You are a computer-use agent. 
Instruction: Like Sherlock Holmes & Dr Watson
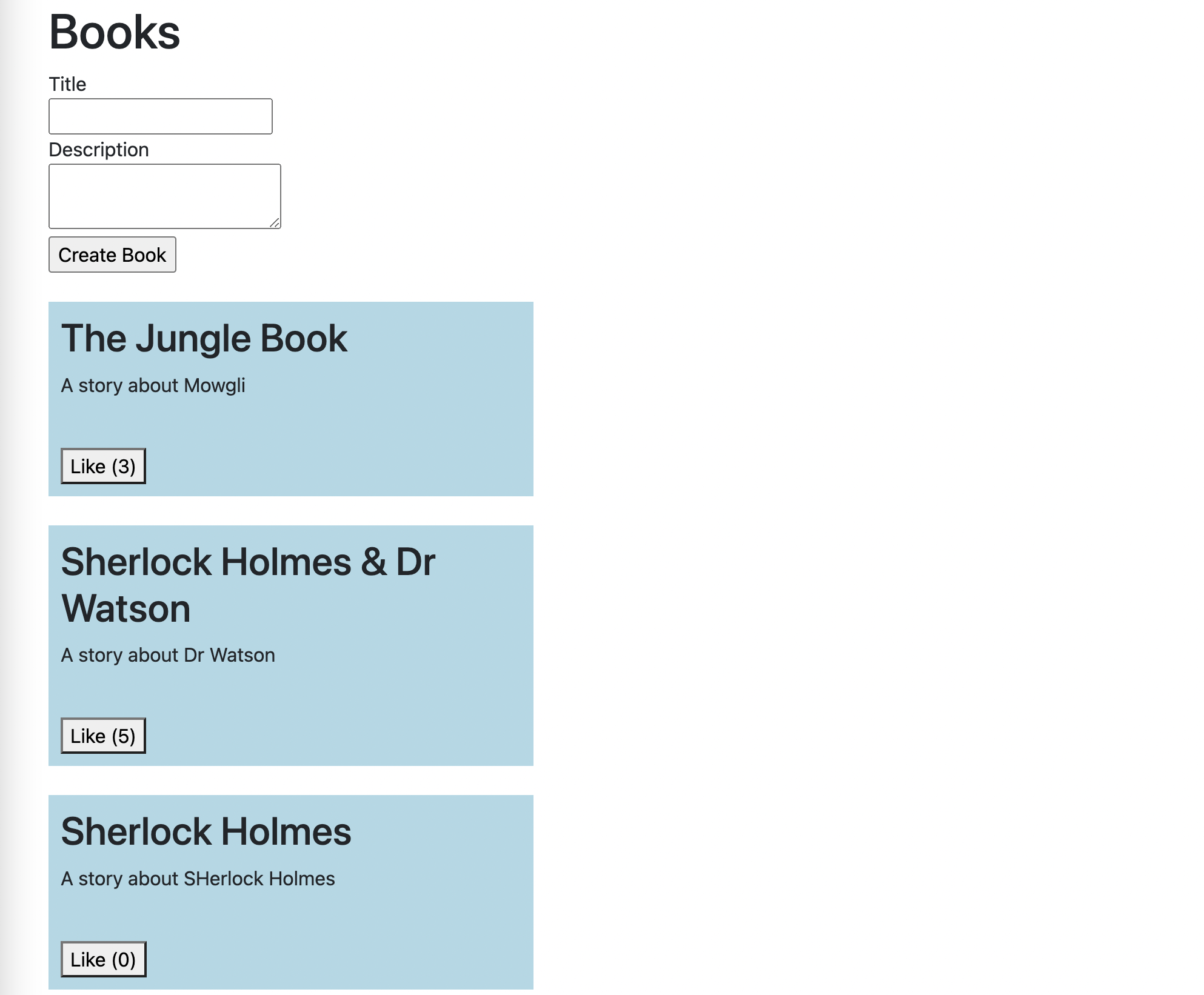(x=103, y=736)
